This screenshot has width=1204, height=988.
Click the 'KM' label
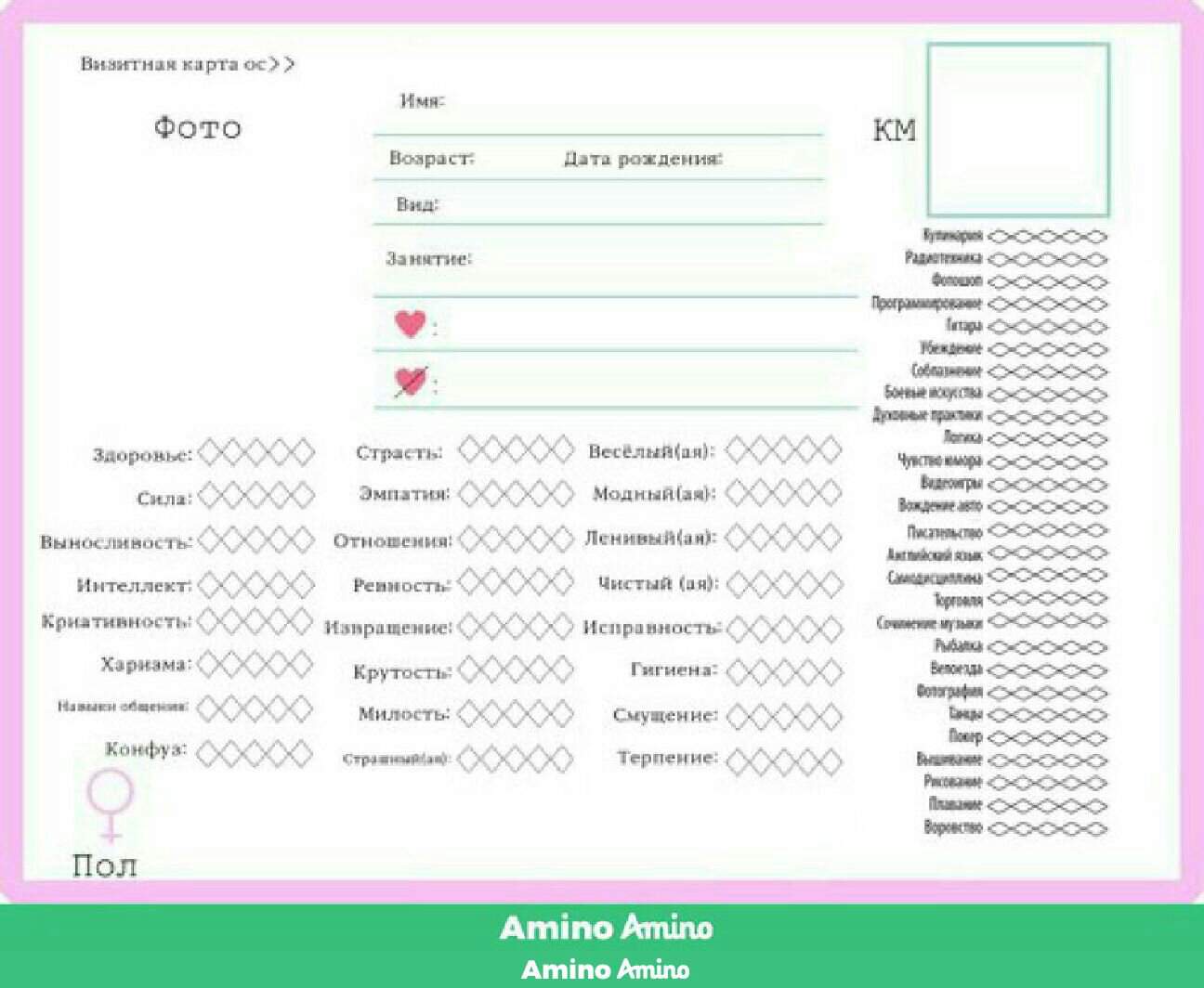pos(894,130)
